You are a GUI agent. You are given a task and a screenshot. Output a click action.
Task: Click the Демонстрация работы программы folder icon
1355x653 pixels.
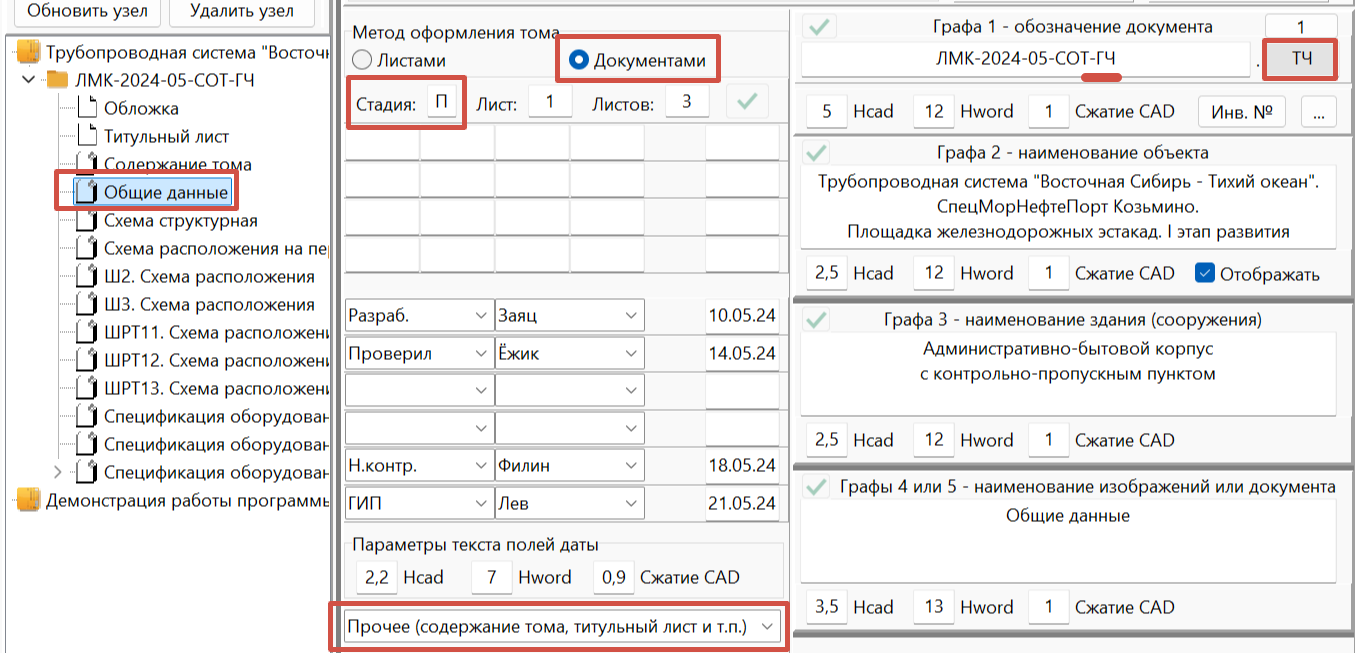point(28,500)
